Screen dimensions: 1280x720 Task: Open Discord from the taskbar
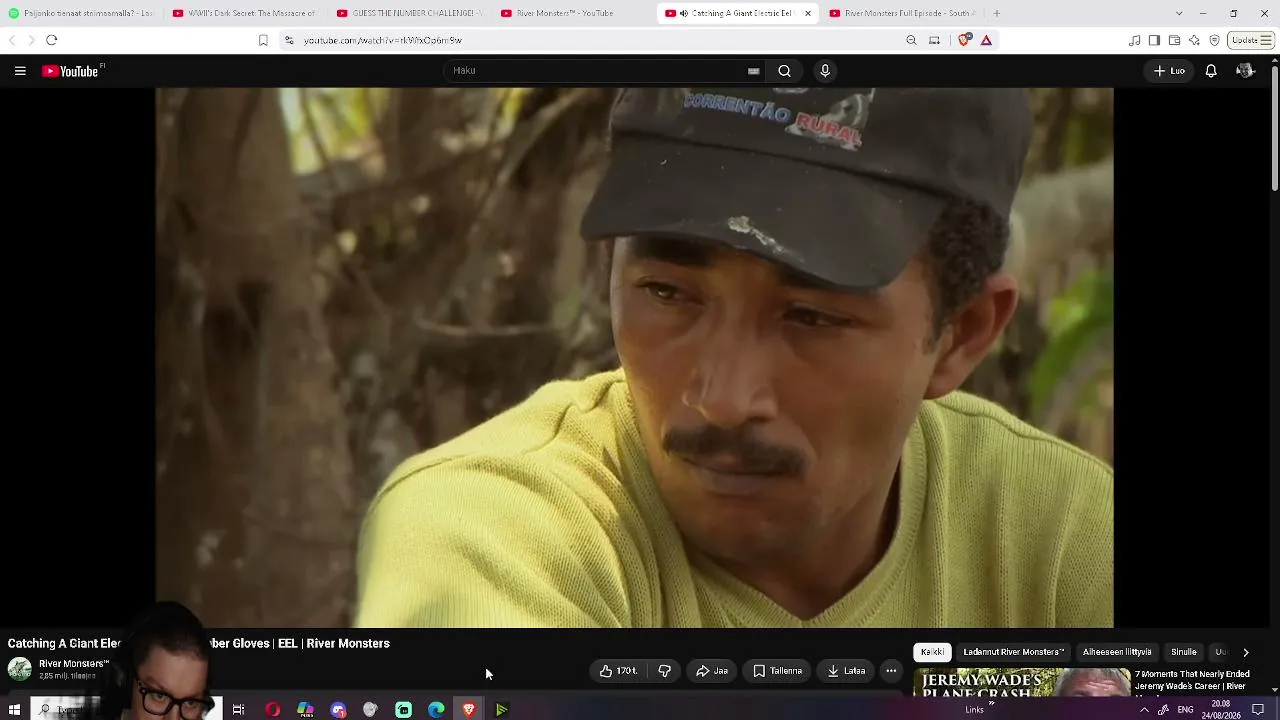point(338,709)
